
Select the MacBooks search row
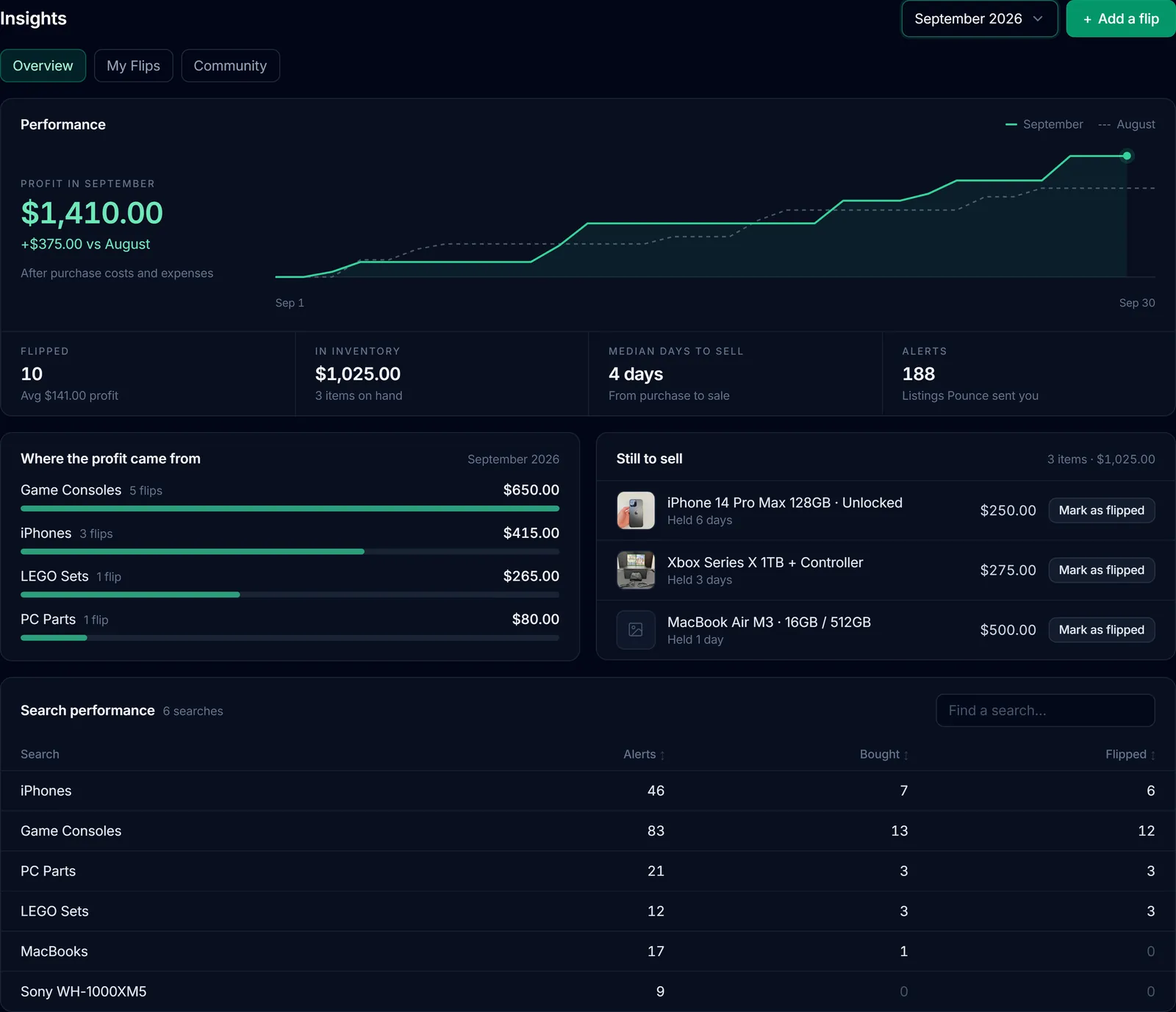588,952
